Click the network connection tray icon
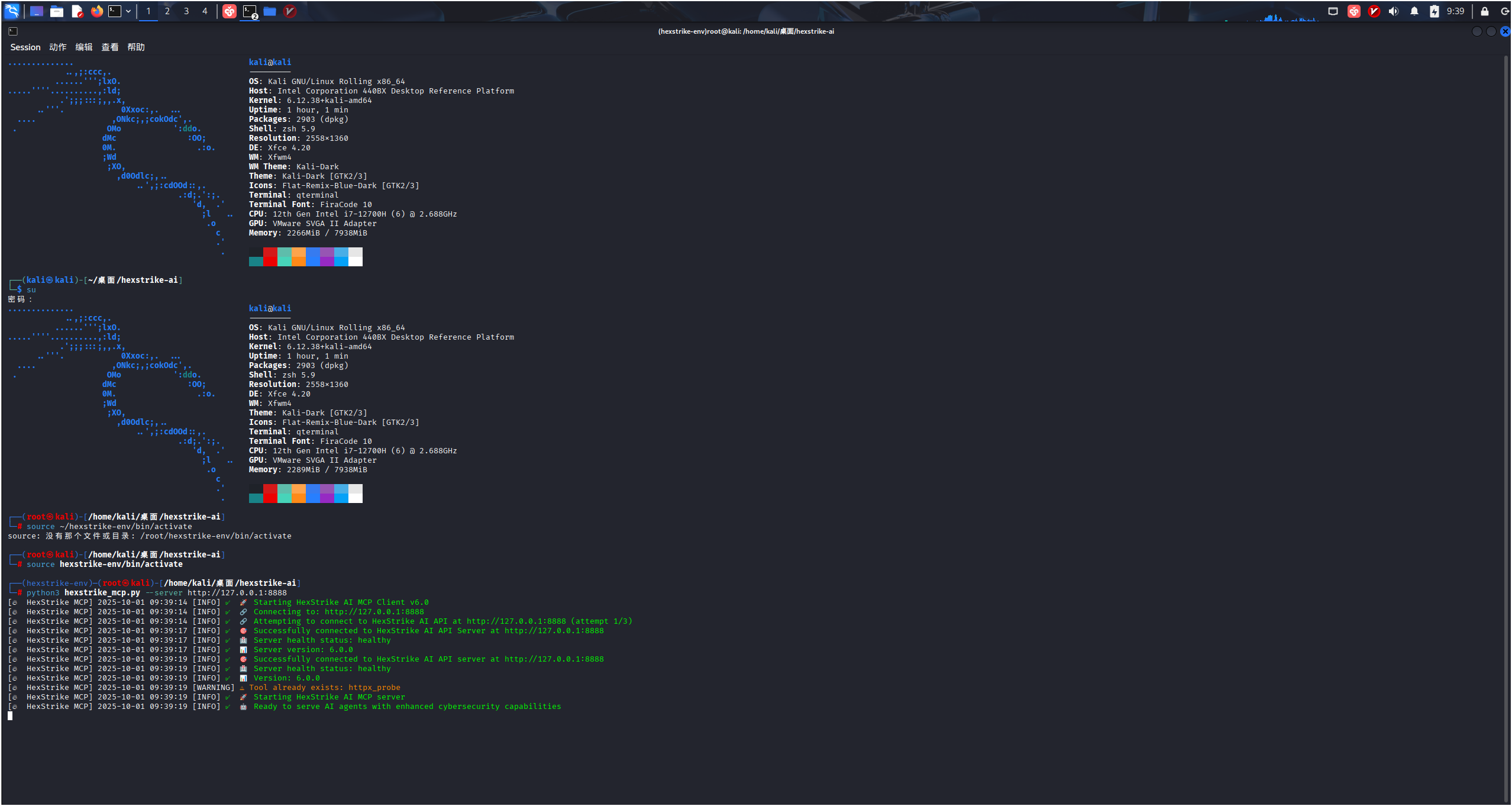 click(1333, 11)
